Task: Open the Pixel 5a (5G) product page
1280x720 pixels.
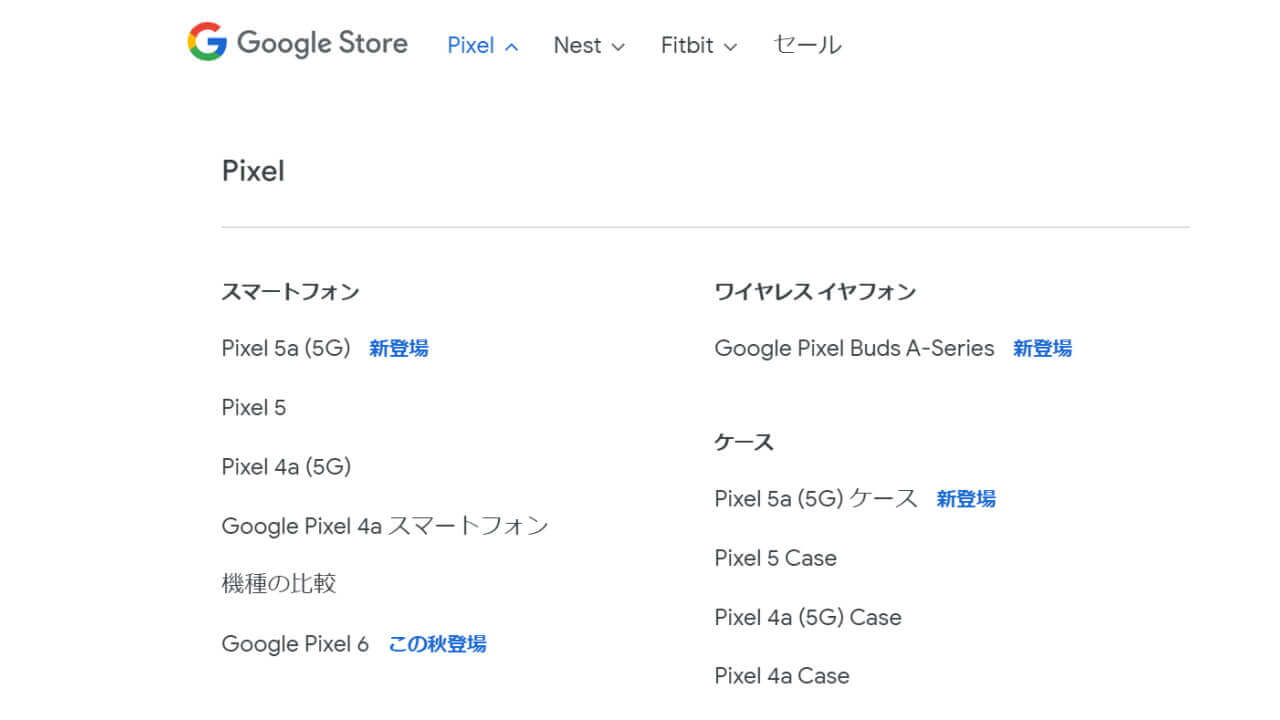Action: [x=285, y=348]
